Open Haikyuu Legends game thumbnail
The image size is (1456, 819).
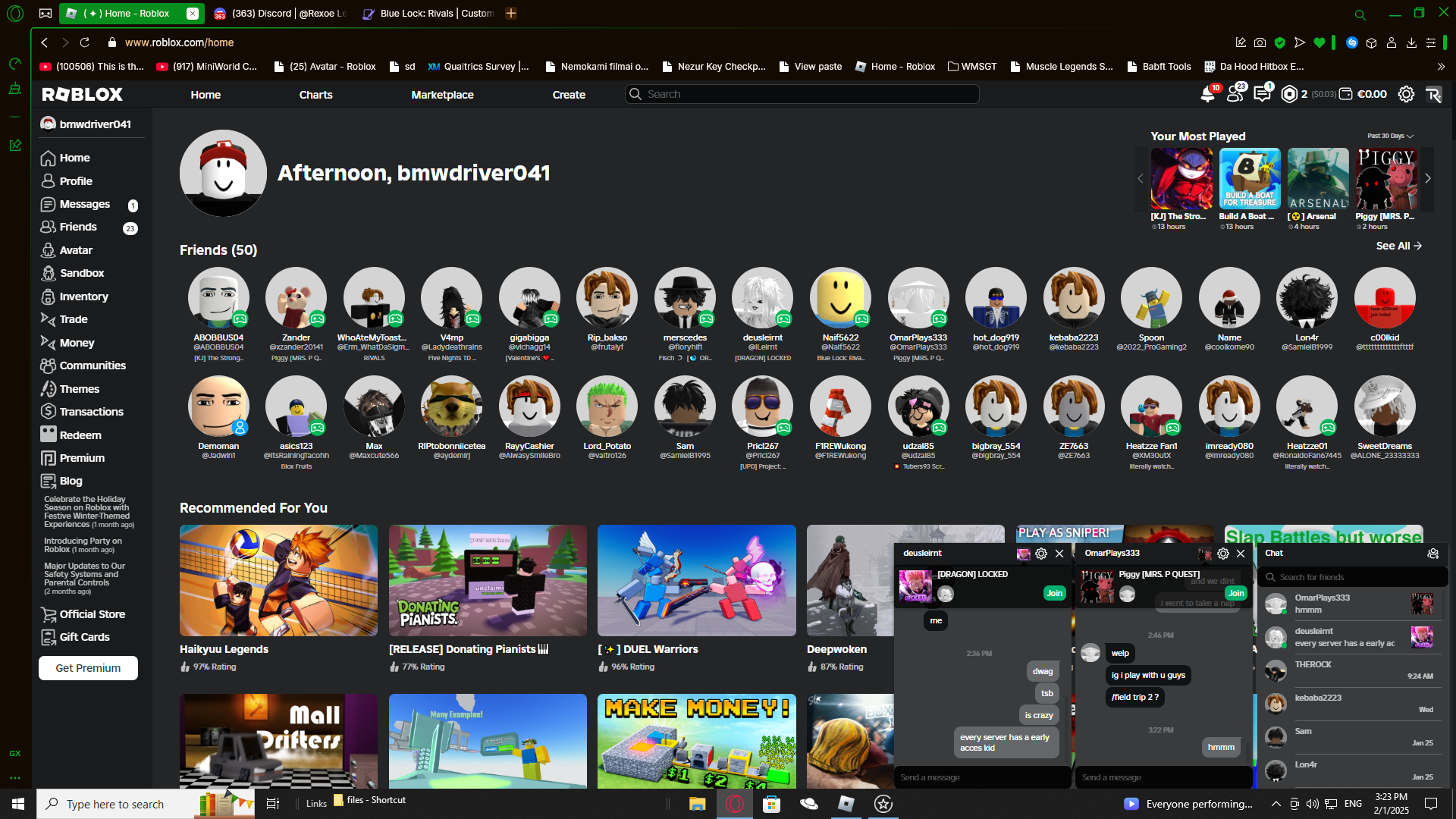pos(278,581)
